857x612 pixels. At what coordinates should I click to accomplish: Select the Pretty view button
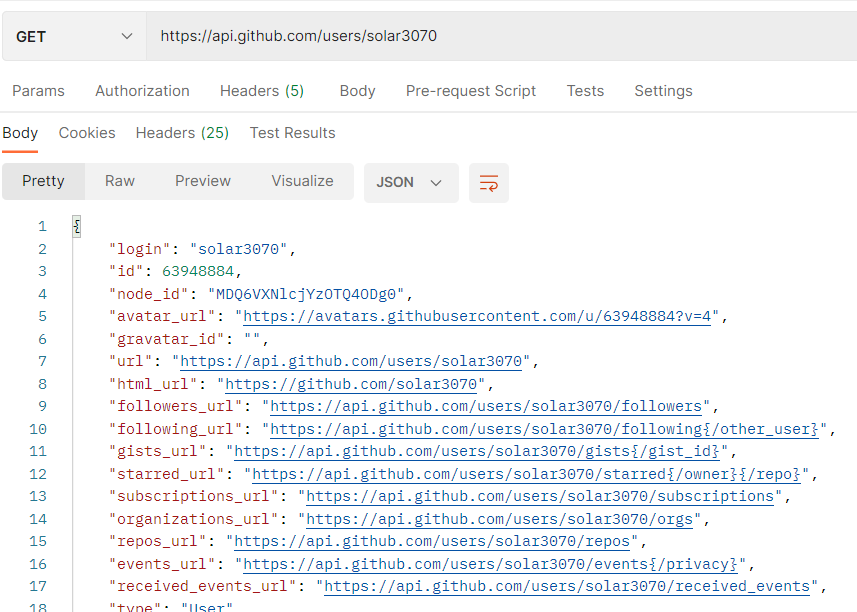pyautogui.click(x=43, y=181)
